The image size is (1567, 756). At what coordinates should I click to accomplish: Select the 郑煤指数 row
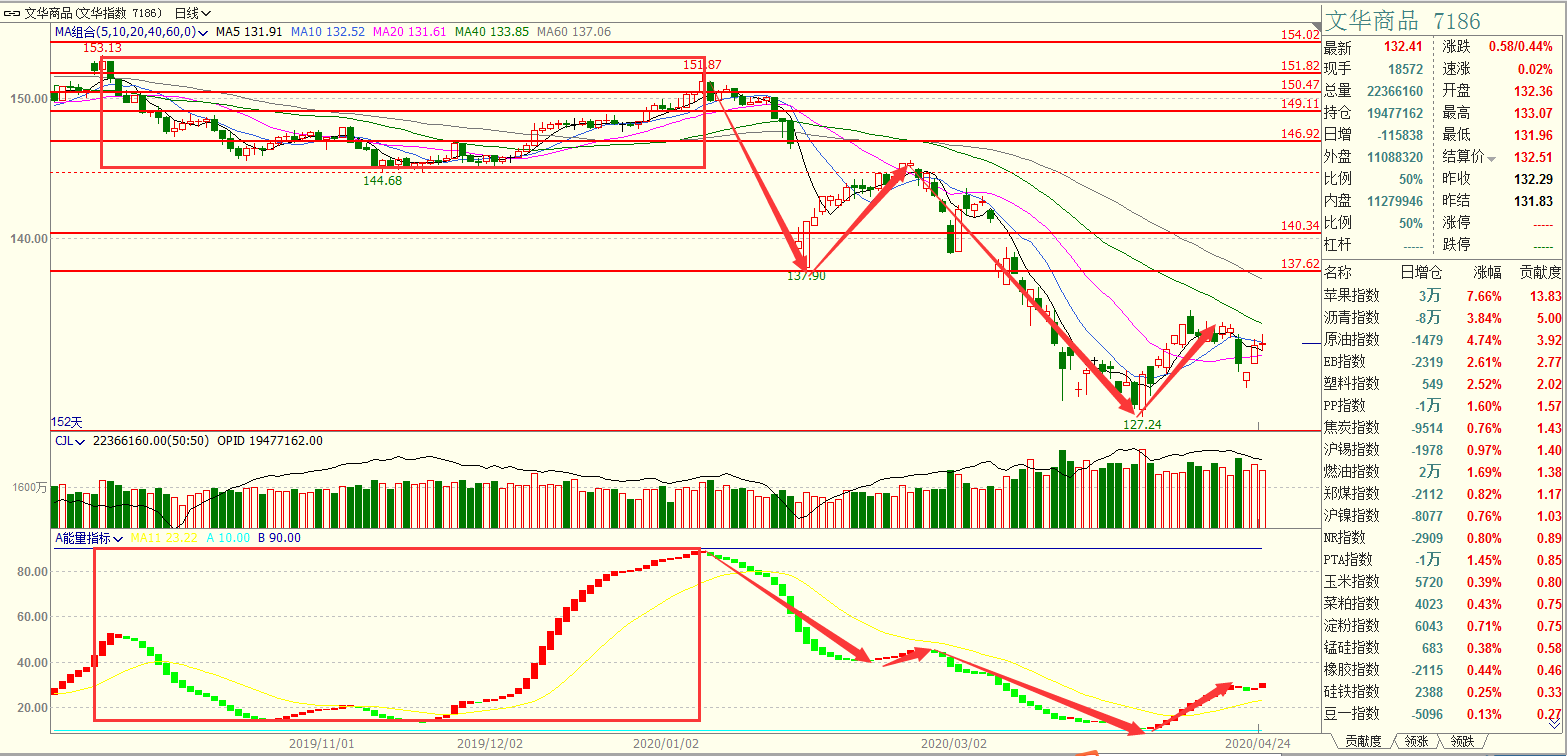pyautogui.click(x=1443, y=494)
